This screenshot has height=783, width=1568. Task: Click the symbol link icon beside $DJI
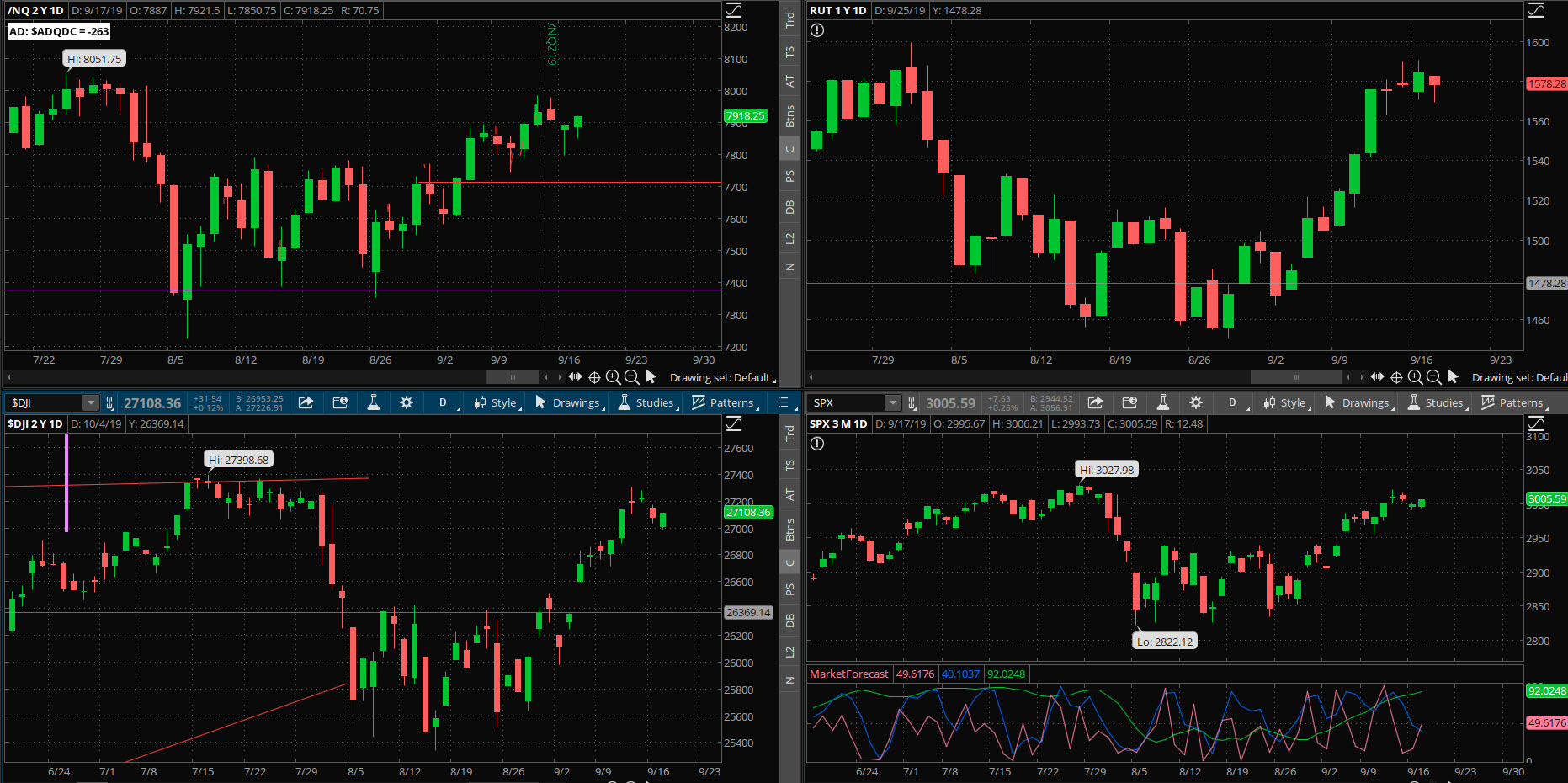(109, 403)
